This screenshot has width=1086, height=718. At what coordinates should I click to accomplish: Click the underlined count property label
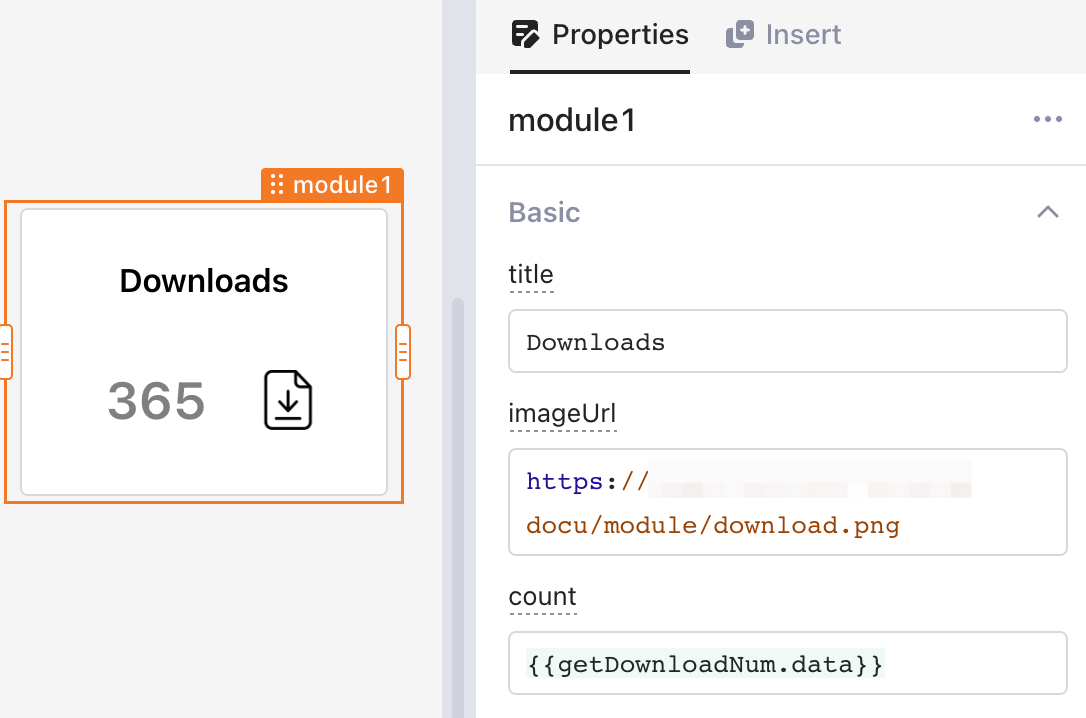pyautogui.click(x=542, y=597)
